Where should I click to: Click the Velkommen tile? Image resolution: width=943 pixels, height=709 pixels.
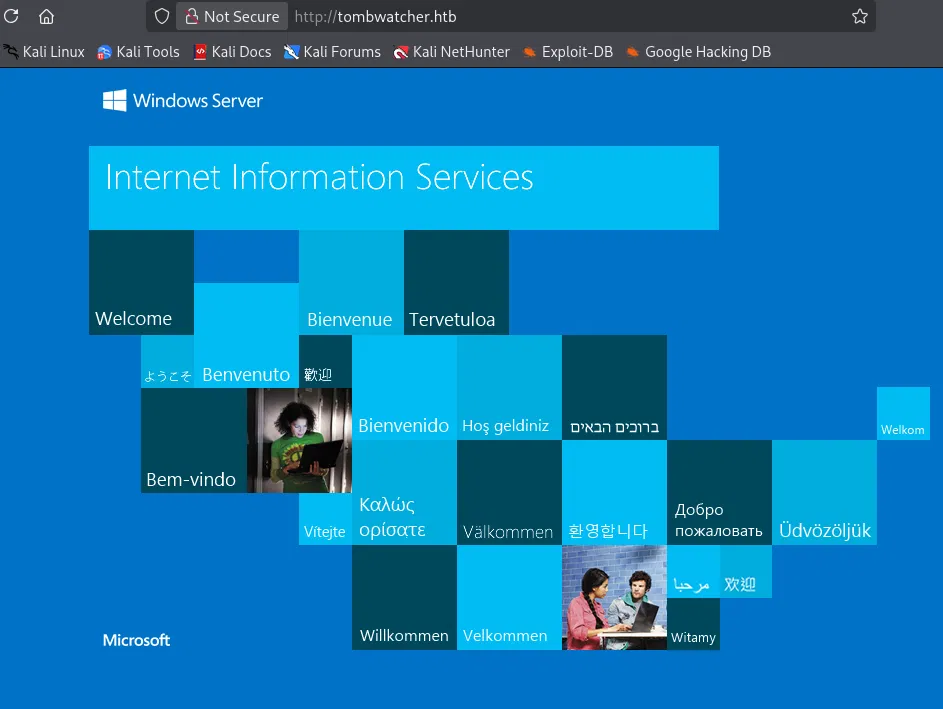pos(509,597)
